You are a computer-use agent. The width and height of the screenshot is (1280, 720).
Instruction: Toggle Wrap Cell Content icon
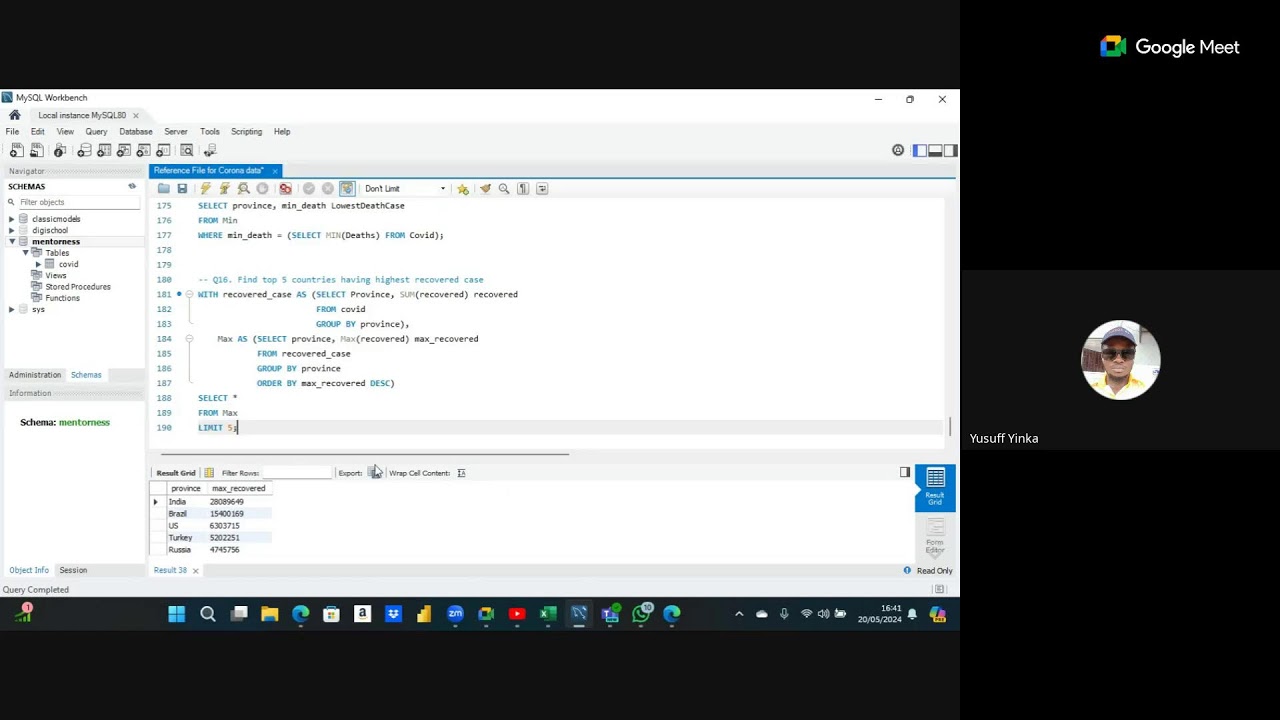461,473
